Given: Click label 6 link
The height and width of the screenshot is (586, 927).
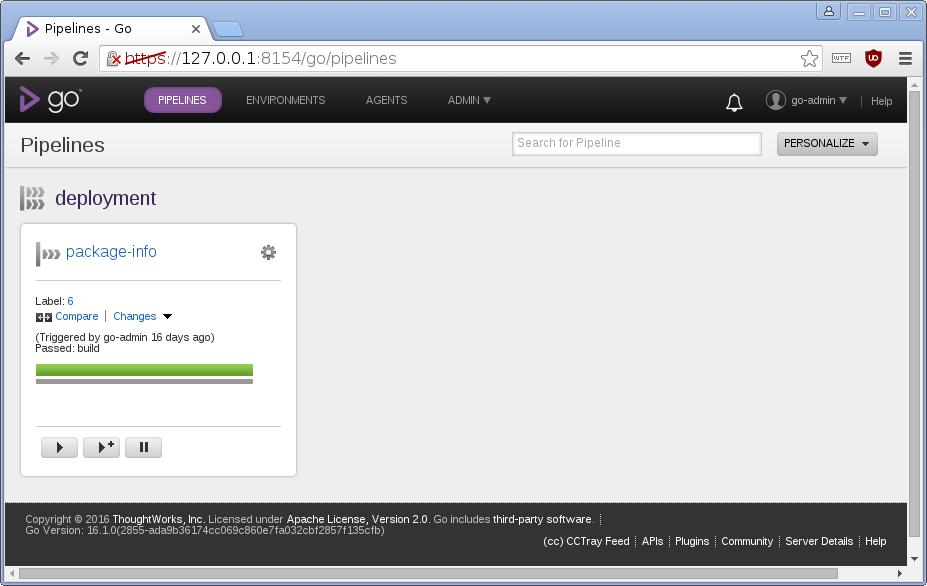Looking at the screenshot, I should [x=70, y=301].
